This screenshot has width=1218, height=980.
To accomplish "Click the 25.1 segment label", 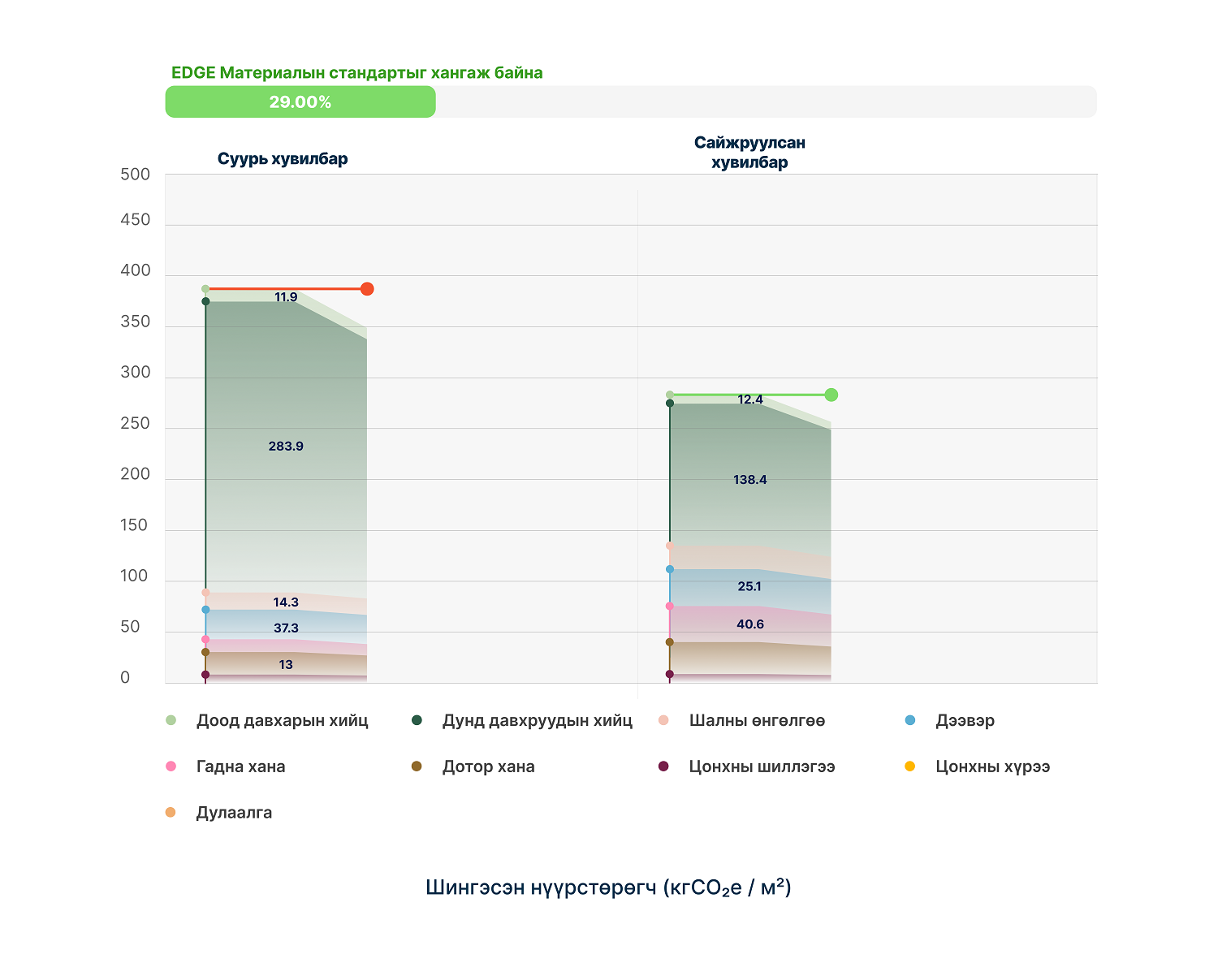I will 750,587.
